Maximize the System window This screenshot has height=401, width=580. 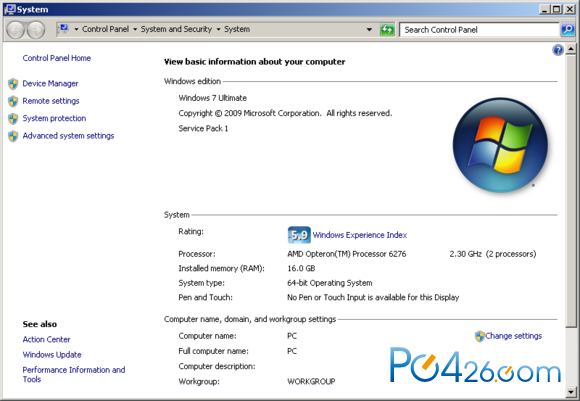coord(556,9)
